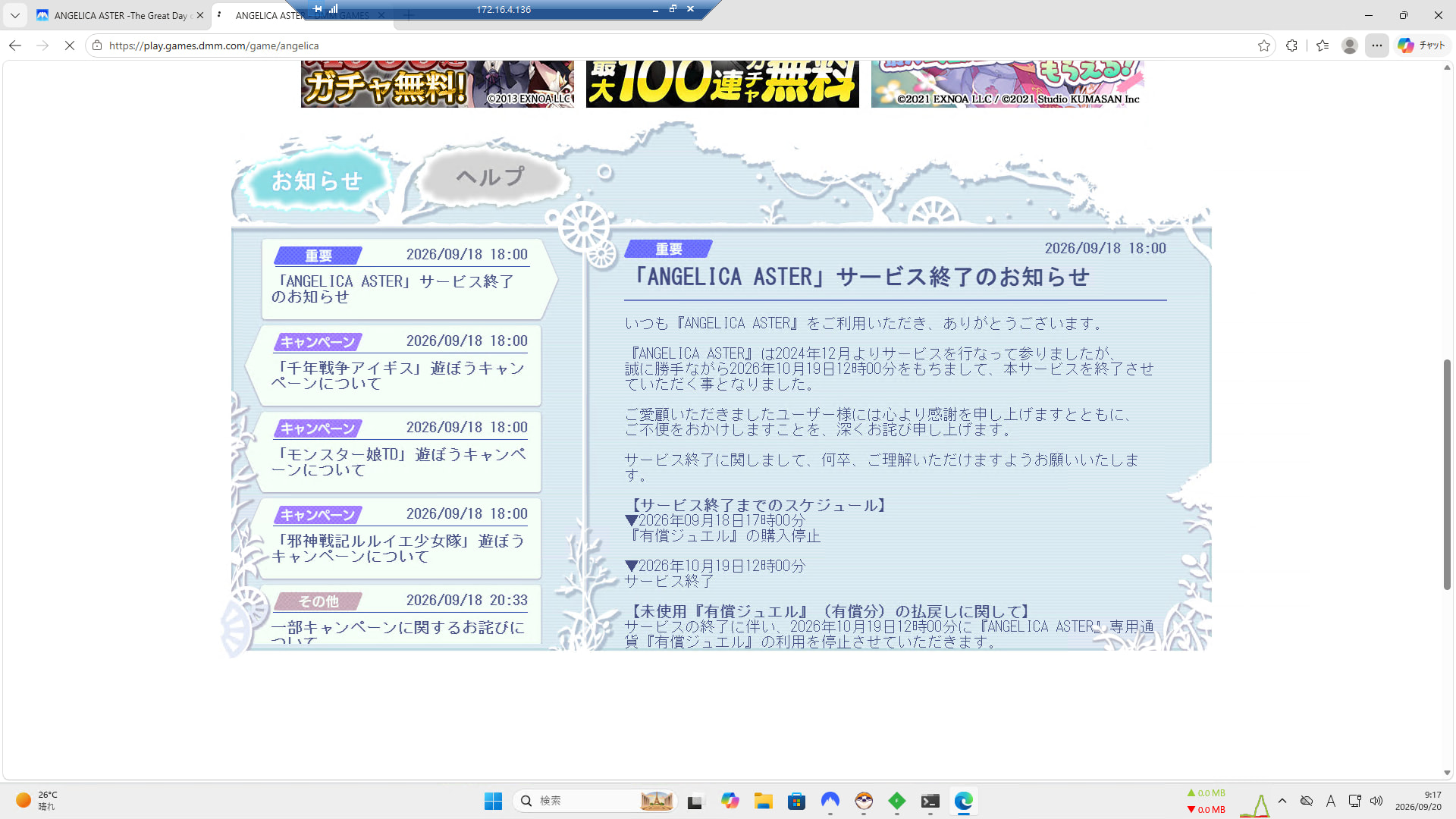Select the お知らせ tab
The width and height of the screenshot is (1456, 819).
pyautogui.click(x=317, y=180)
